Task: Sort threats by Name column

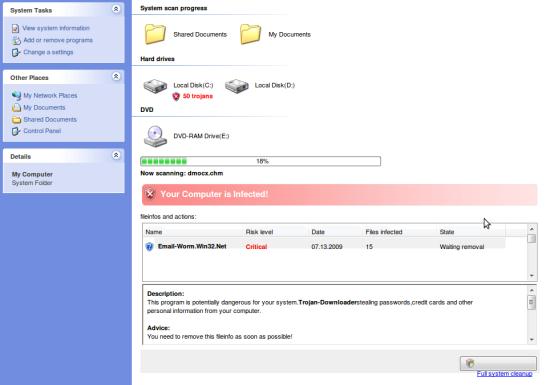Action: pos(154,232)
